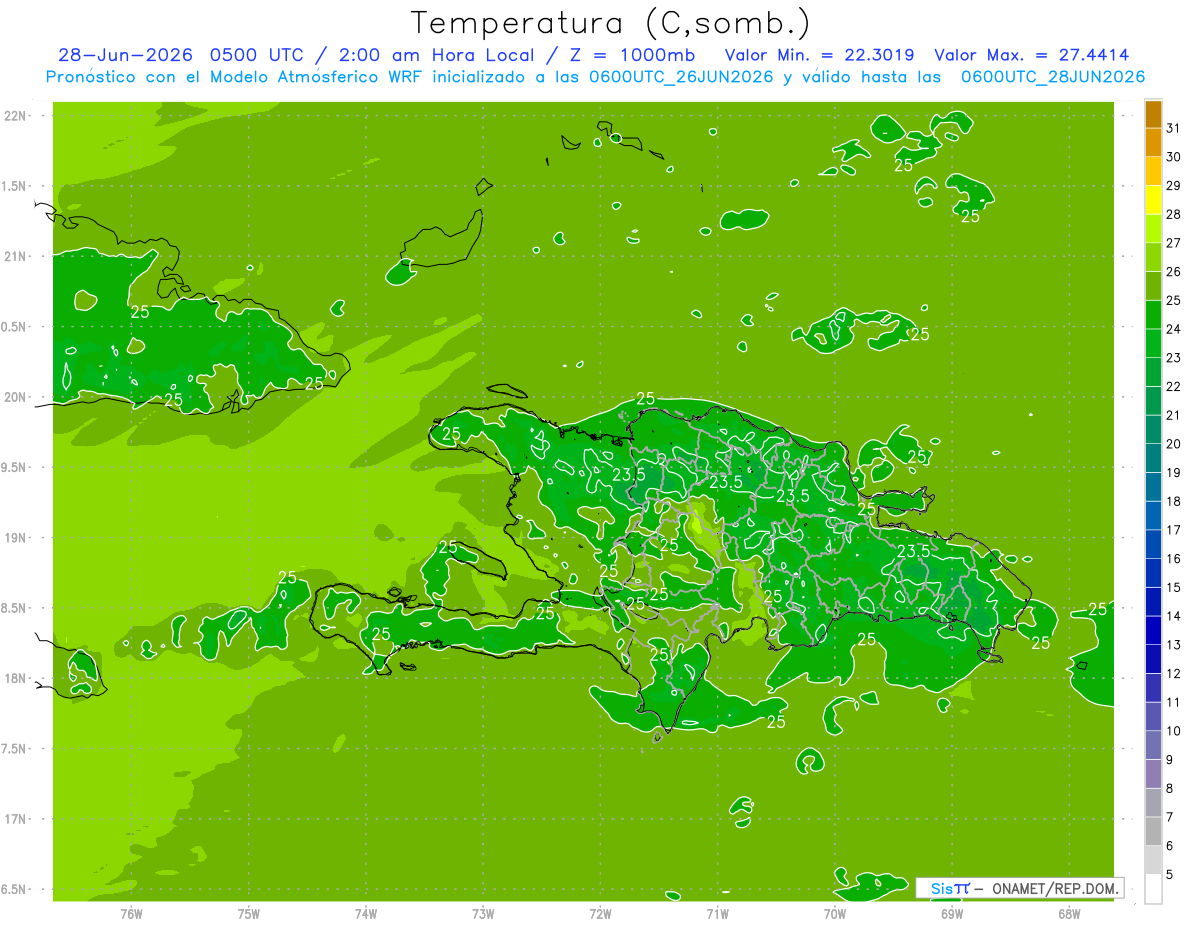Click the "68W" longitude label
1200x927 pixels.
(x=1069, y=913)
